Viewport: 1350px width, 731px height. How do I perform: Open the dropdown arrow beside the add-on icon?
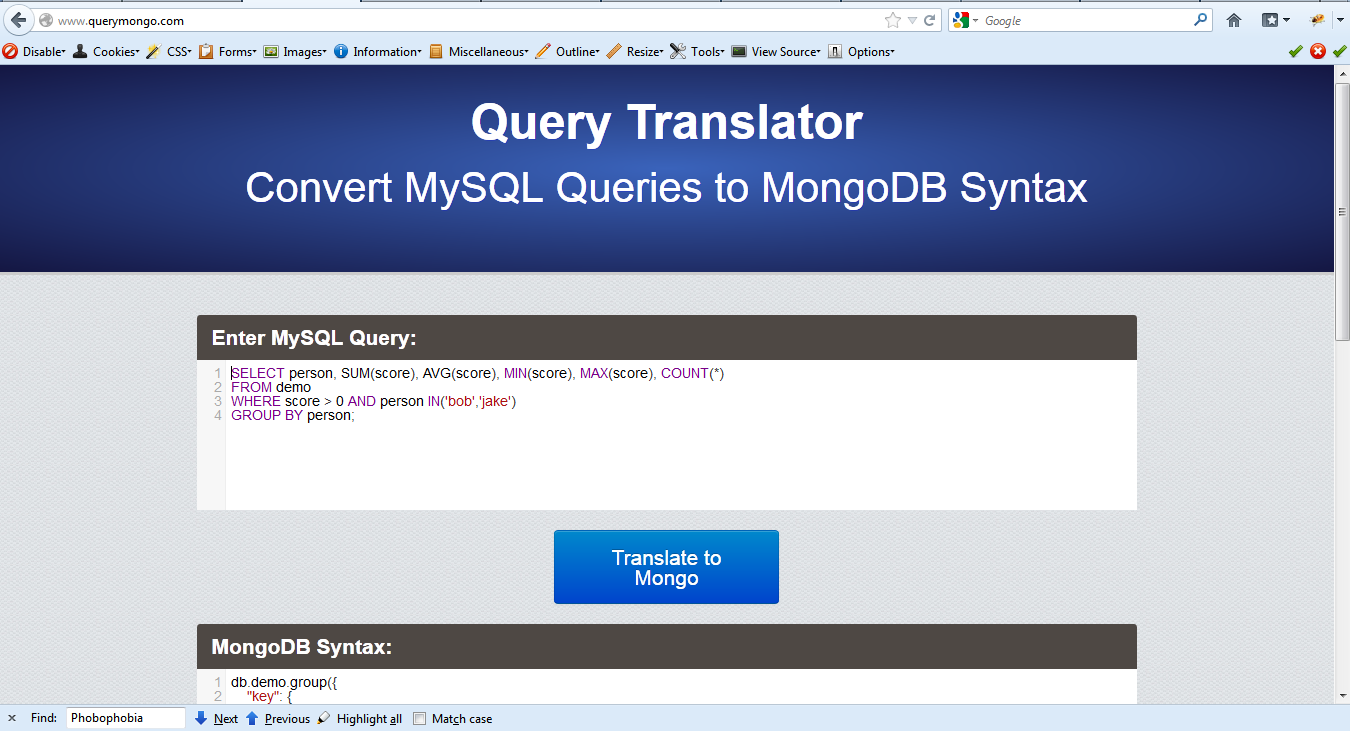click(1339, 20)
